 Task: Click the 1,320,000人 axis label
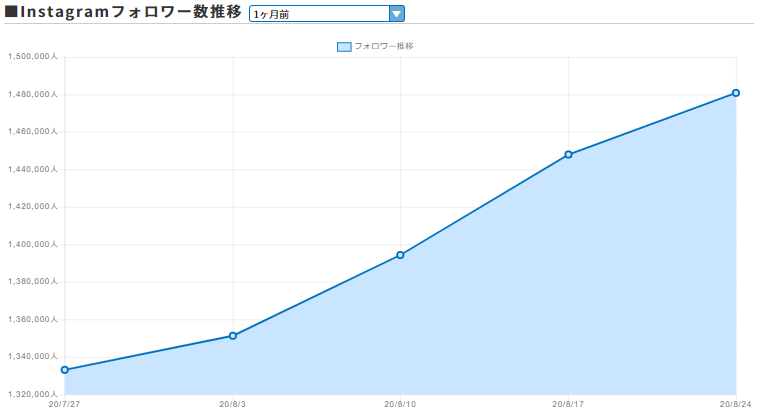click(33, 394)
